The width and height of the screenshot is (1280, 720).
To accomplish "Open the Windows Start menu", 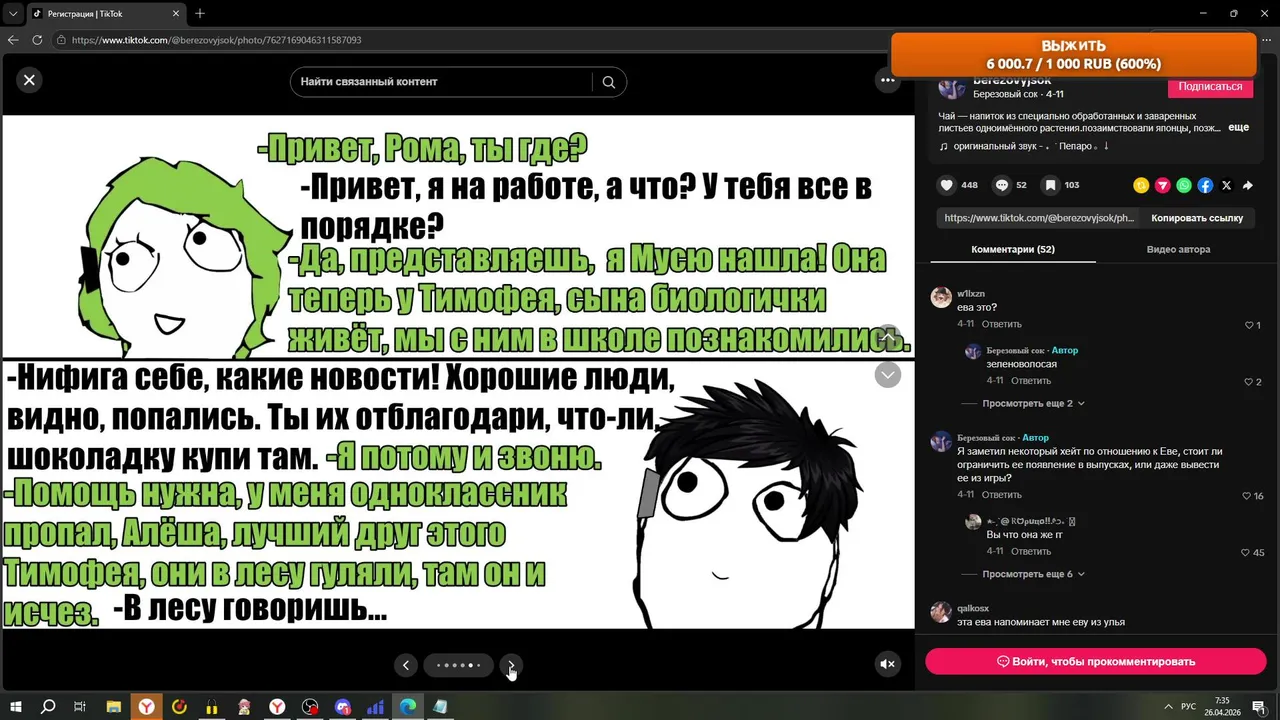I will (x=16, y=706).
